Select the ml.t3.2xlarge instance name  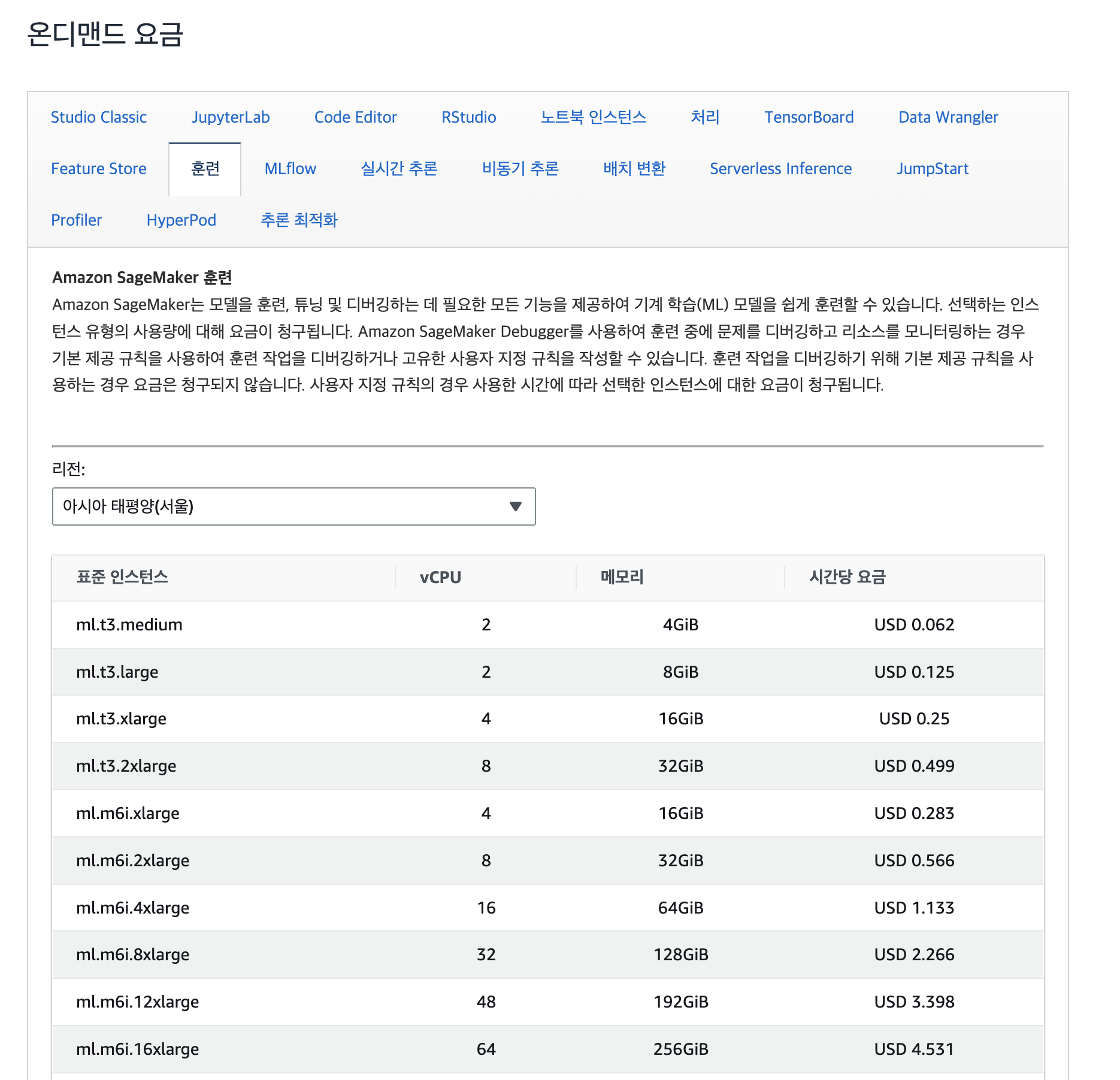click(x=126, y=766)
